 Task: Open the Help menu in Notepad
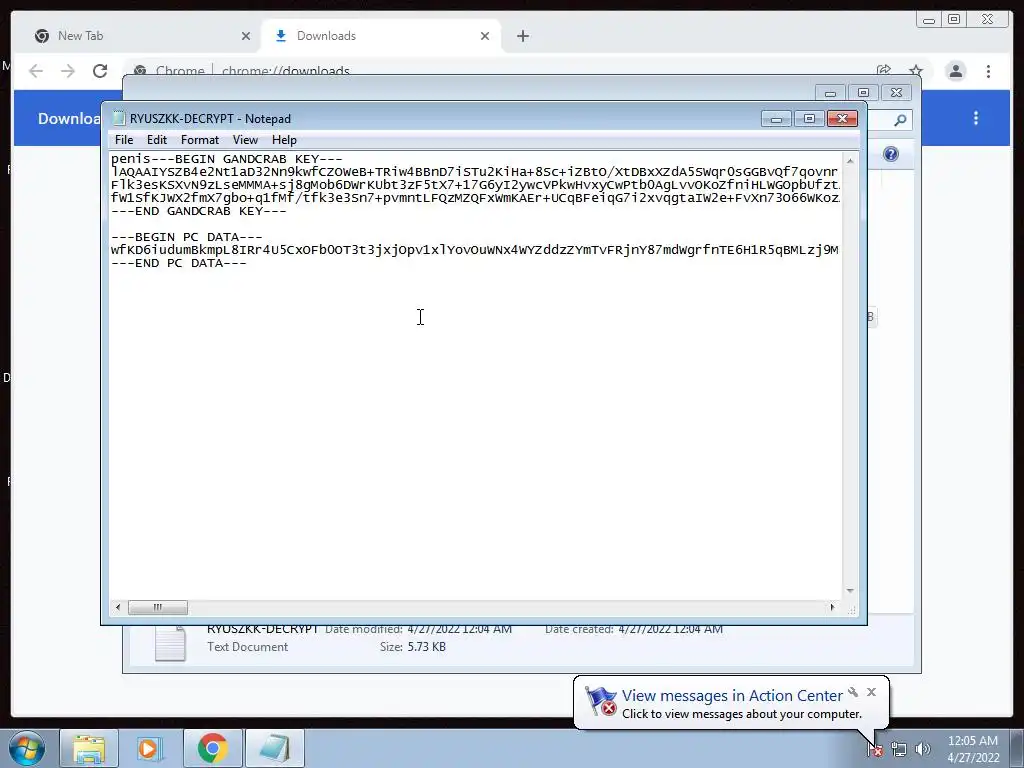pos(284,140)
